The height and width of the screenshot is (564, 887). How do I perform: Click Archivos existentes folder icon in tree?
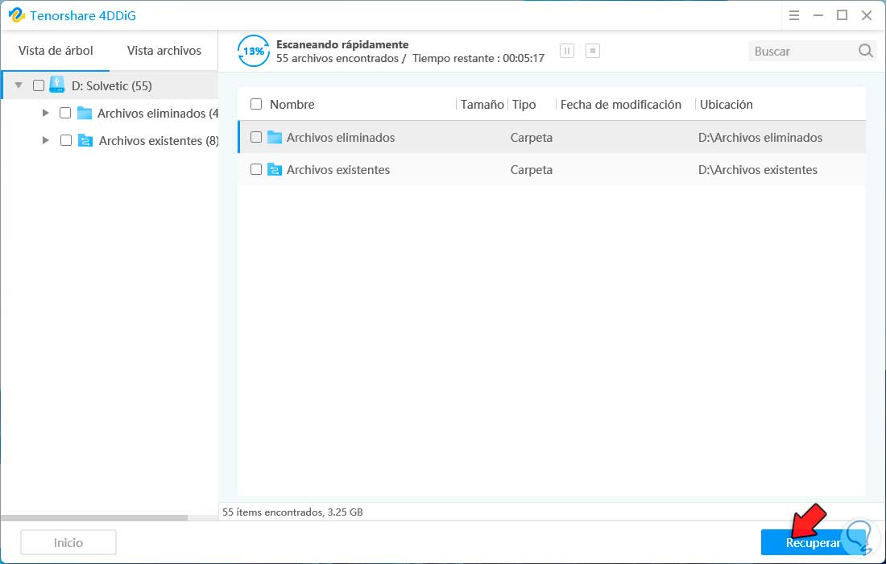pyautogui.click(x=85, y=140)
